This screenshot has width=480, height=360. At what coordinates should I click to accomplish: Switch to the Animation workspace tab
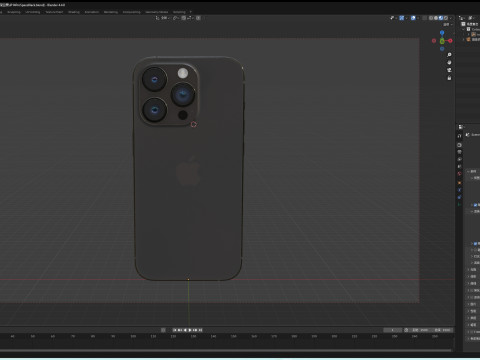pos(92,12)
